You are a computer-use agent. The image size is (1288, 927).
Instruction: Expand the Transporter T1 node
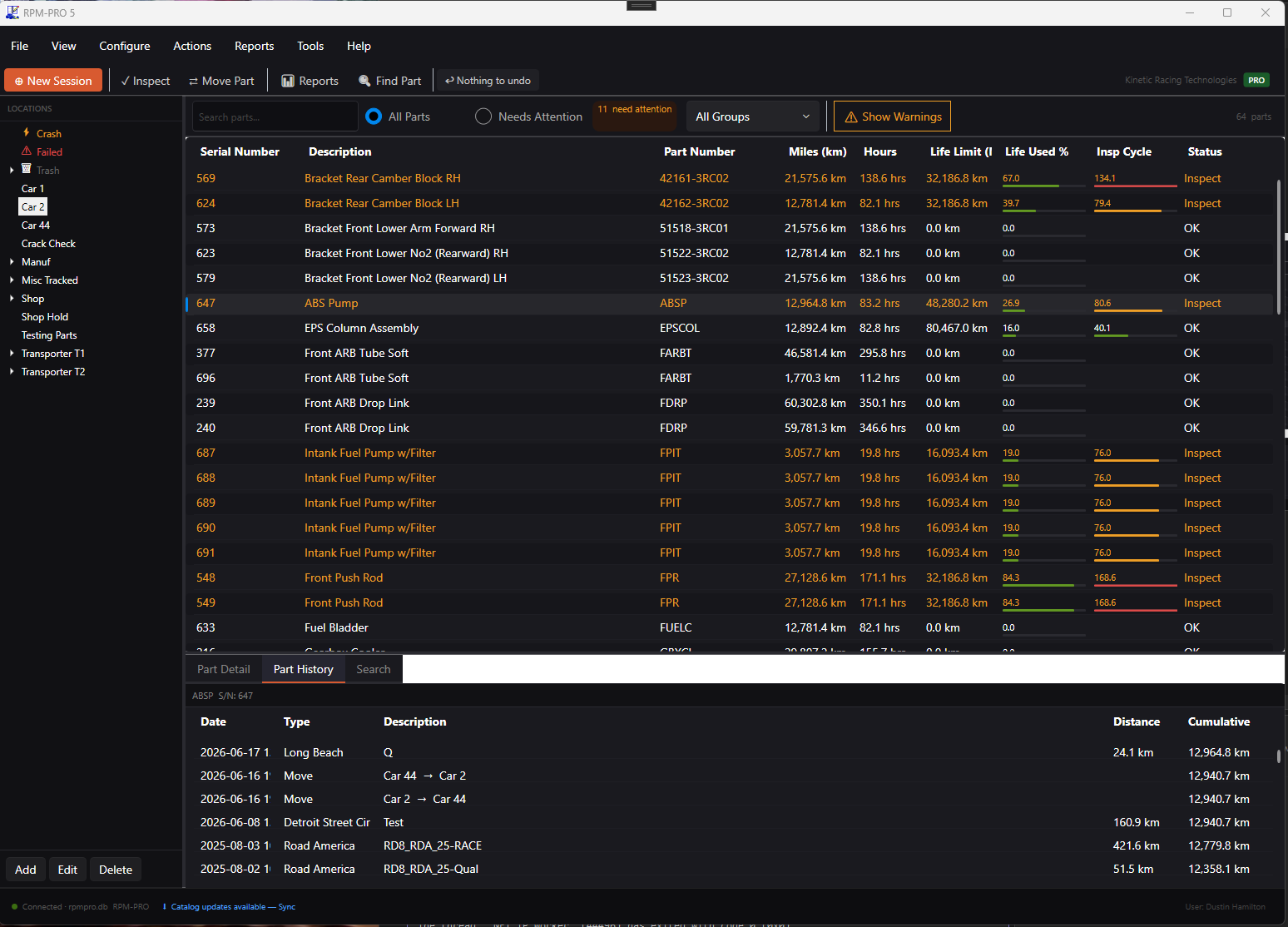(12, 354)
